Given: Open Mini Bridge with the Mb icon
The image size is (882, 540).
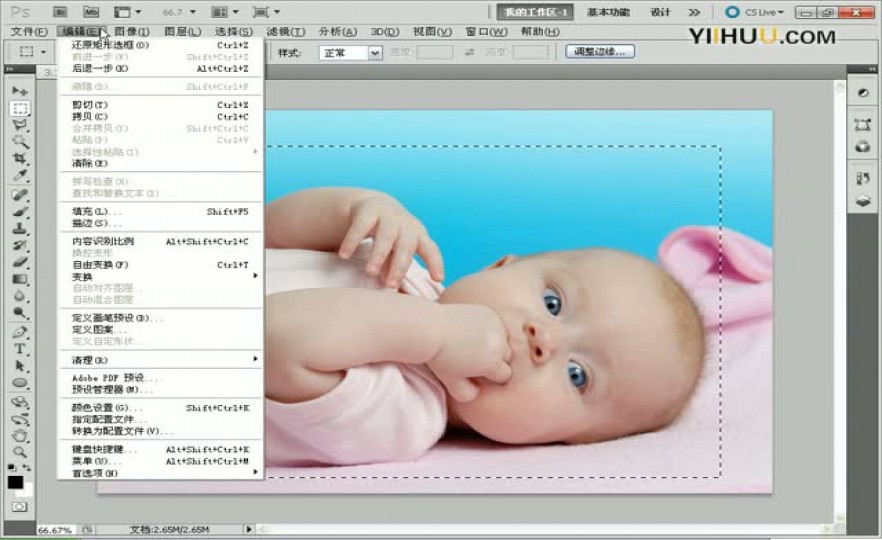Looking at the screenshot, I should tap(91, 12).
